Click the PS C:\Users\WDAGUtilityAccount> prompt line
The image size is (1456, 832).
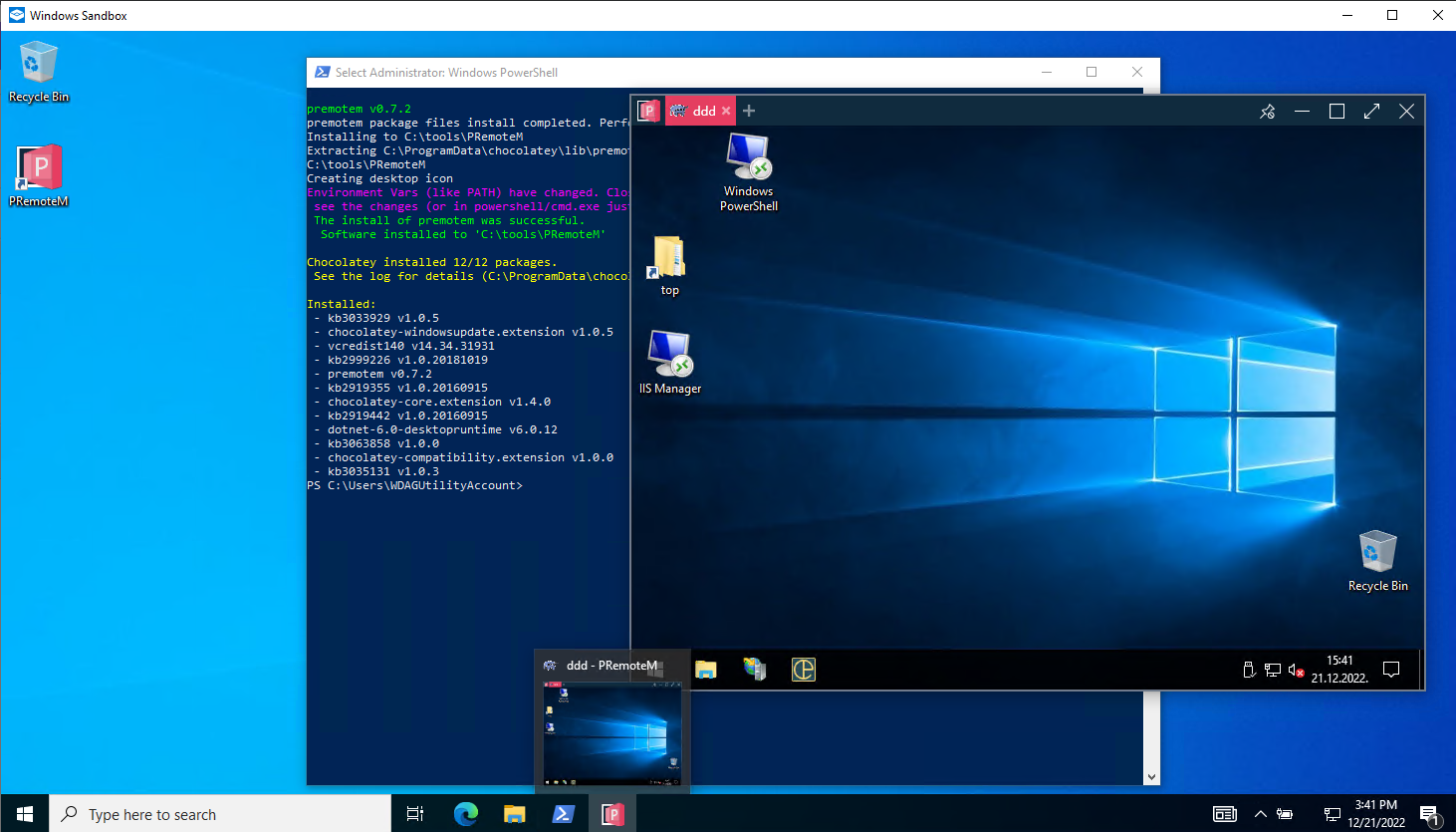pyautogui.click(x=415, y=485)
